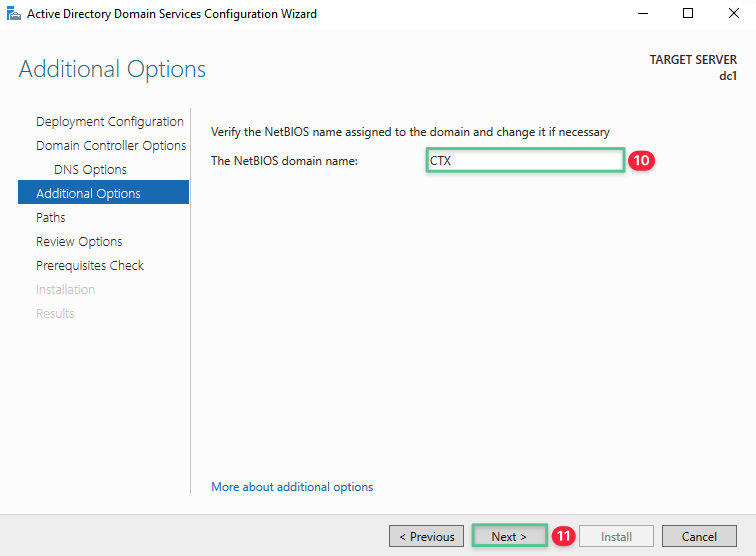This screenshot has width=756, height=556.
Task: Go back with the Previous button
Action: click(427, 537)
